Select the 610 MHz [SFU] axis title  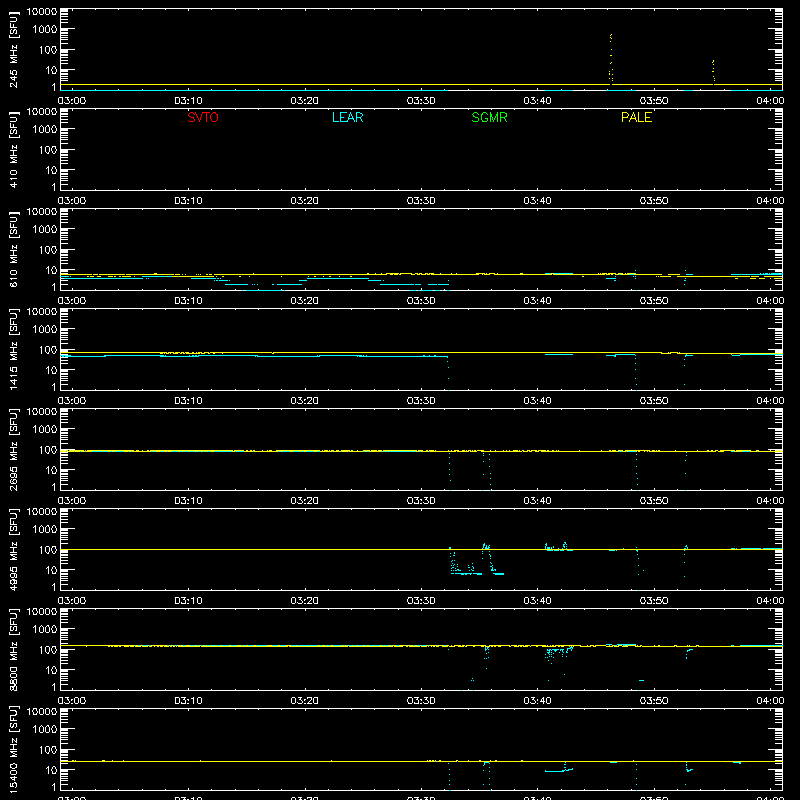[13, 250]
